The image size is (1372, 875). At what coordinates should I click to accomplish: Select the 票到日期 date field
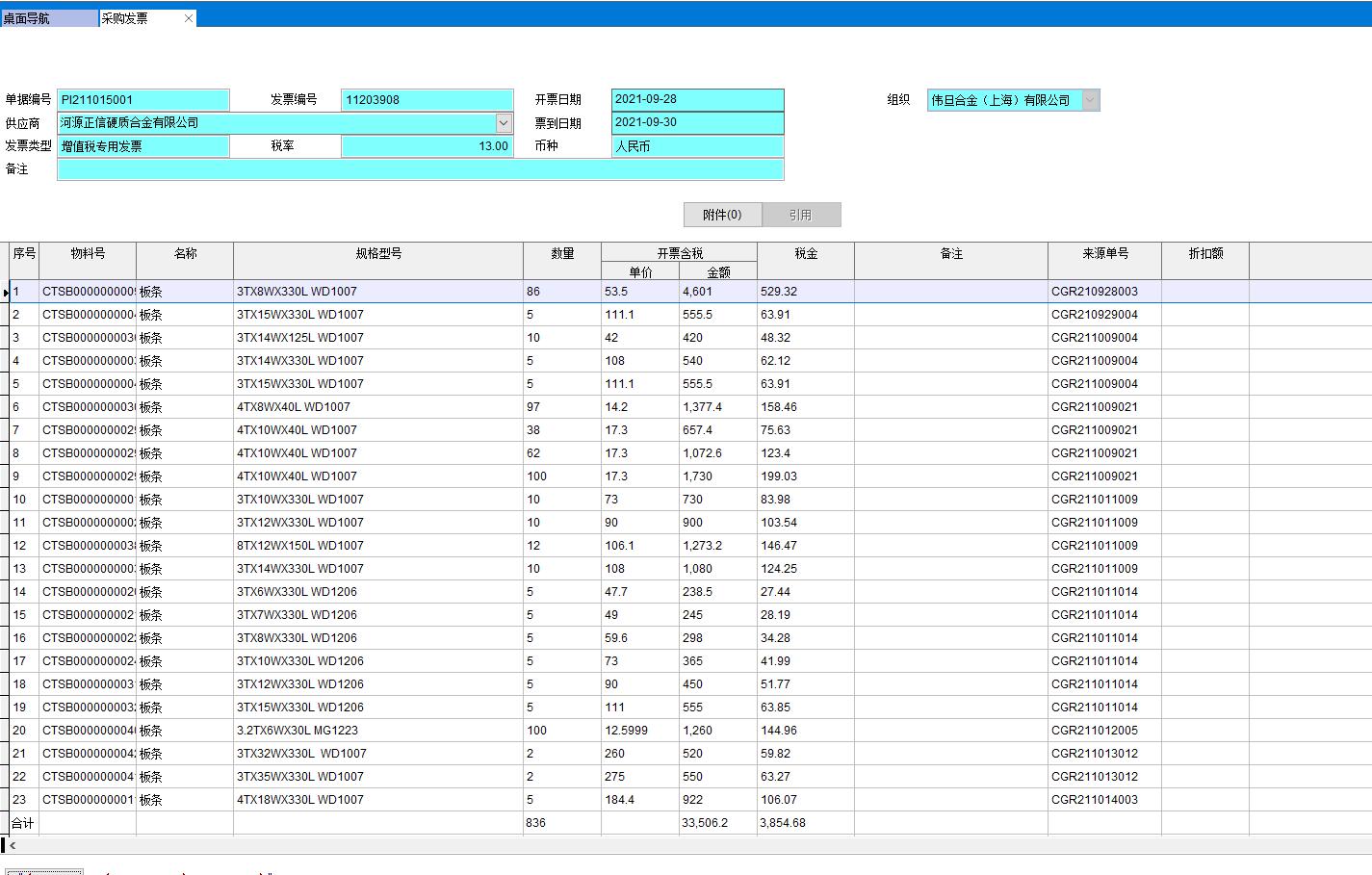697,122
